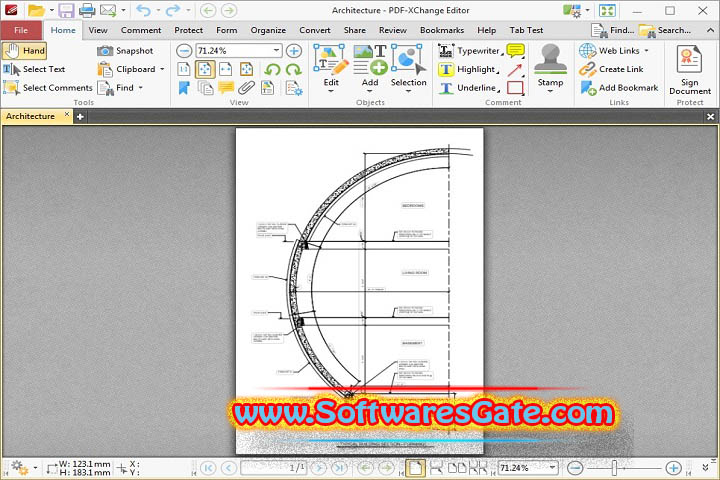Screen dimensions: 720x480
Task: Take a Snapshot of the page
Action: click(125, 51)
